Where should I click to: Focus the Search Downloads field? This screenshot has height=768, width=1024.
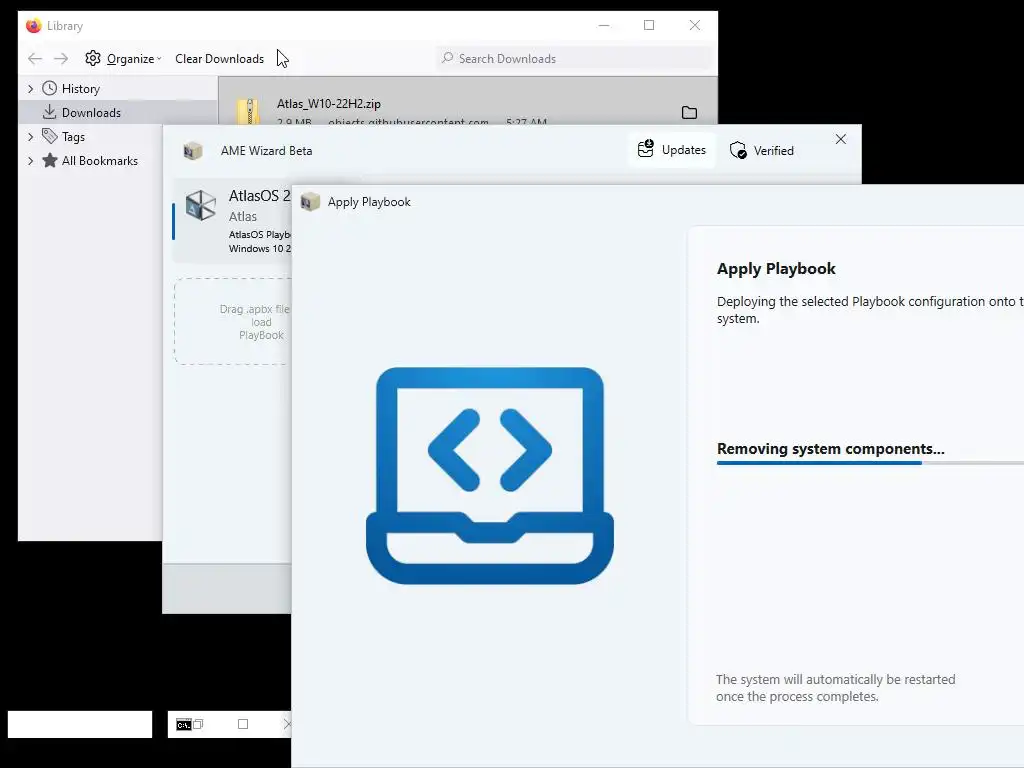click(575, 58)
